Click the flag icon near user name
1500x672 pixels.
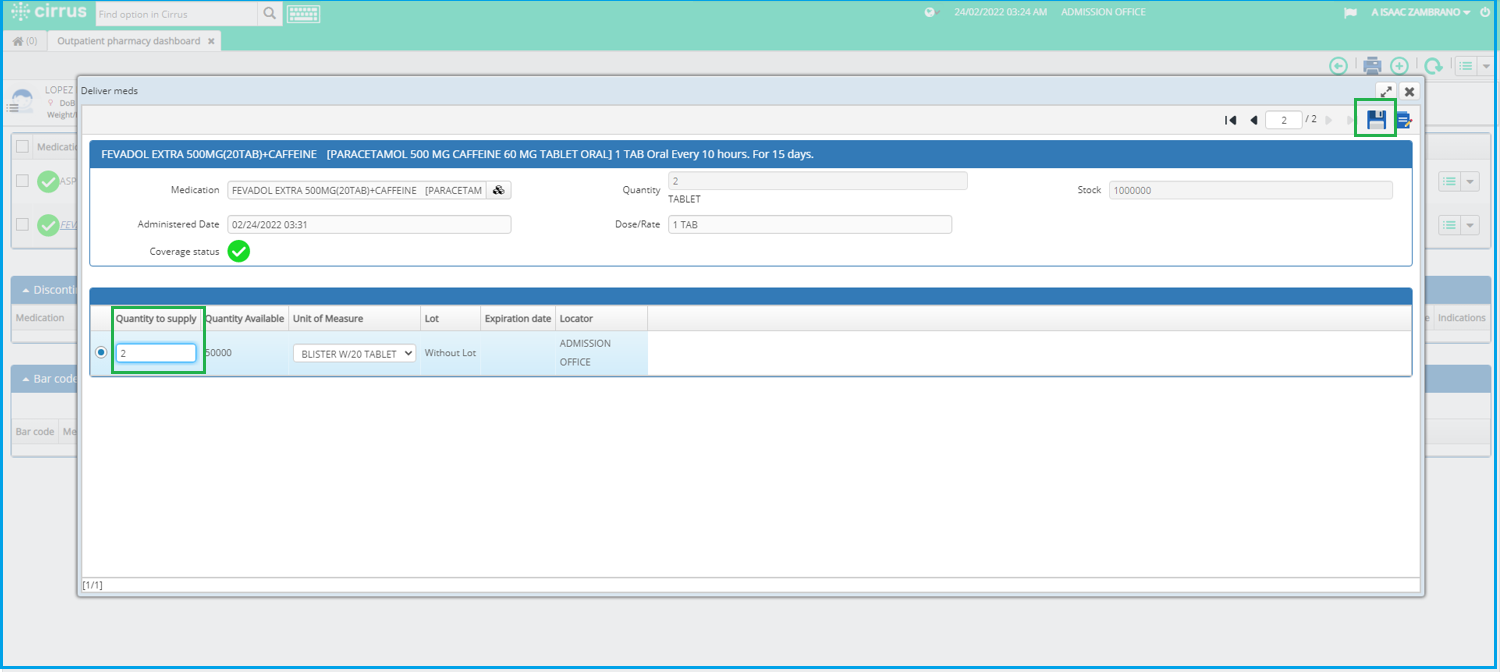click(x=1350, y=13)
